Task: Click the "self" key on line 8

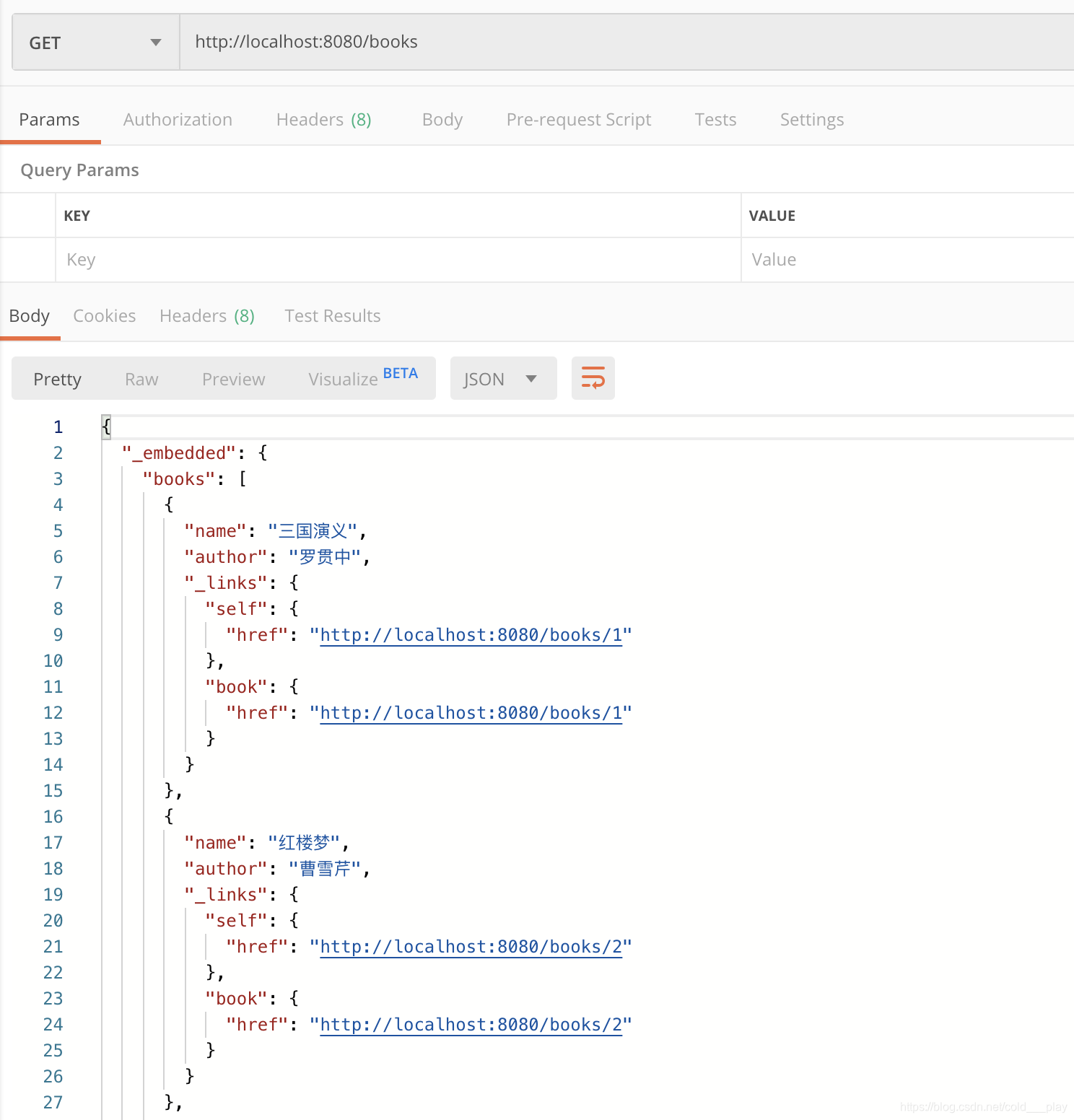Action: [237, 609]
